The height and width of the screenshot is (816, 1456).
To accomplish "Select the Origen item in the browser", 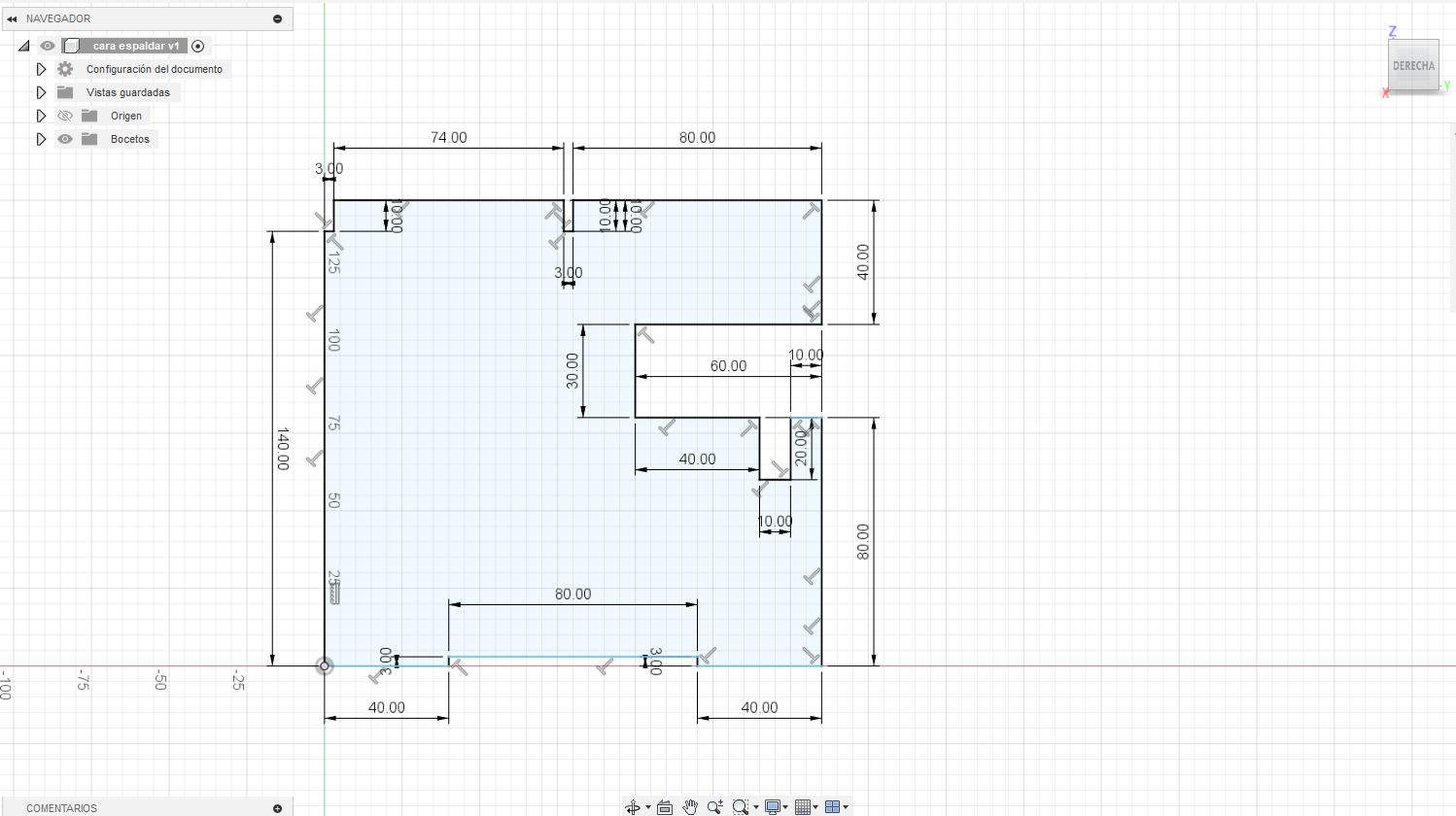I will click(x=126, y=116).
